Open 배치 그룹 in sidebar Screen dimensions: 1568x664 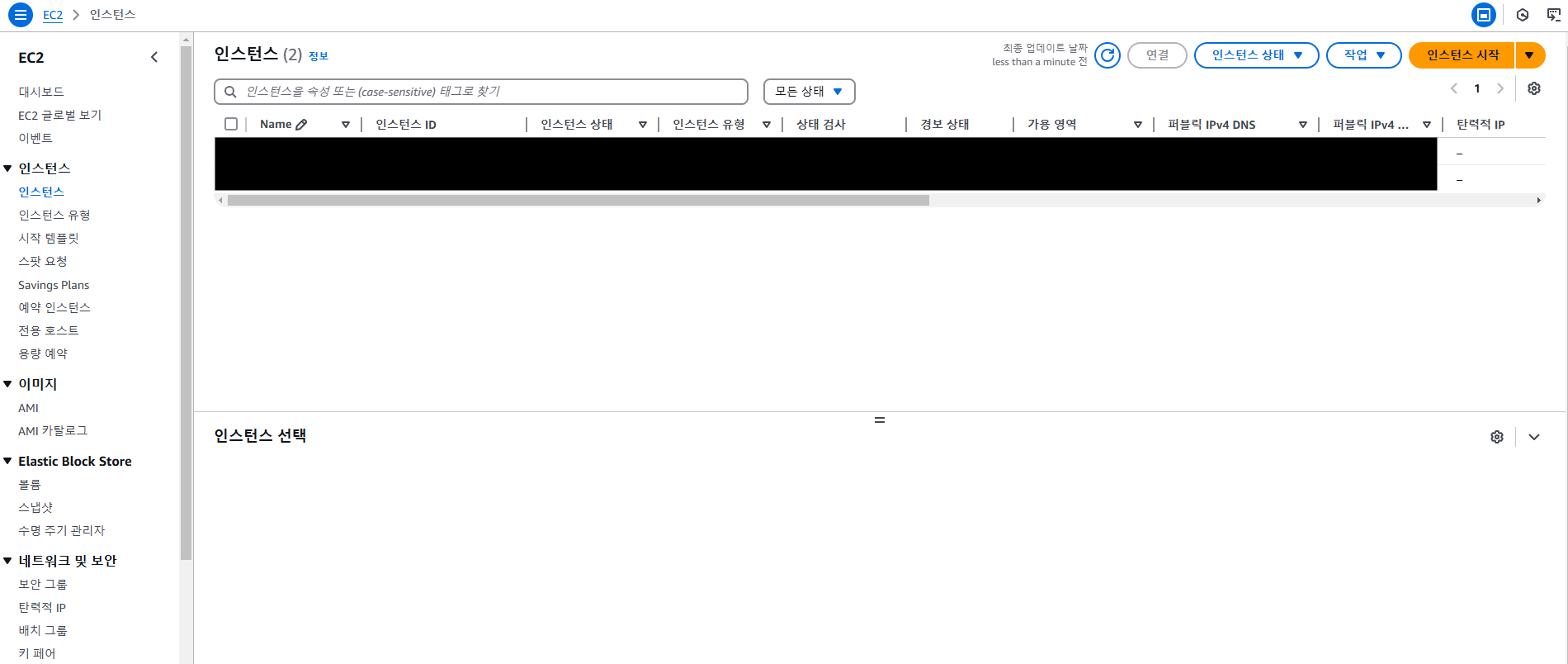pos(43,630)
